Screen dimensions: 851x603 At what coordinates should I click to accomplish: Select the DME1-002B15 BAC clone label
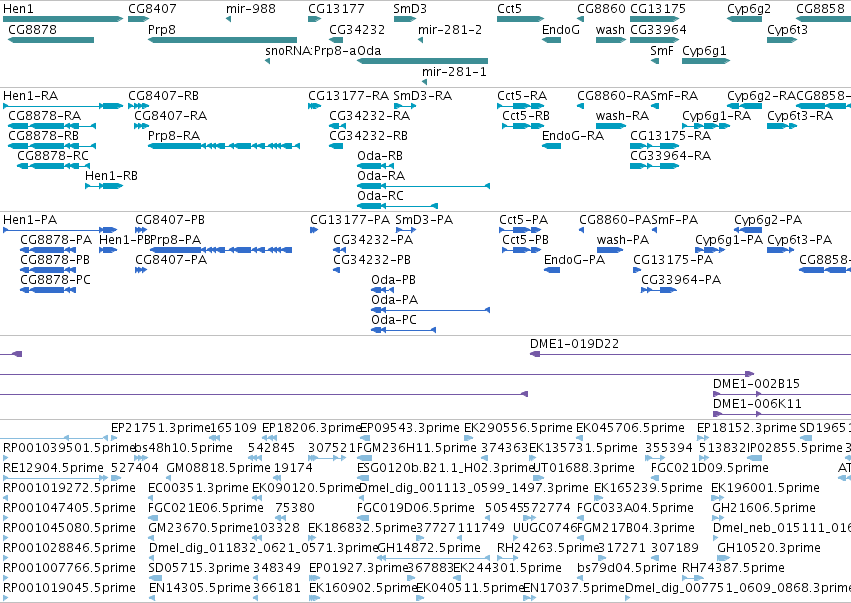(757, 384)
